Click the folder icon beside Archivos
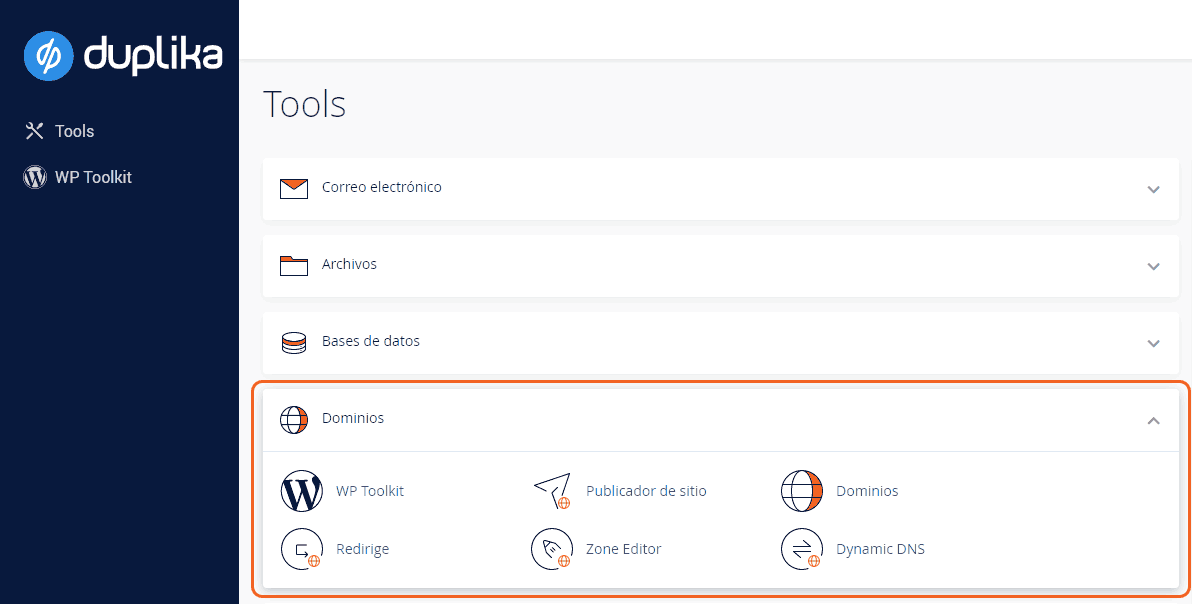Viewport: 1192px width, 604px height. coord(294,265)
